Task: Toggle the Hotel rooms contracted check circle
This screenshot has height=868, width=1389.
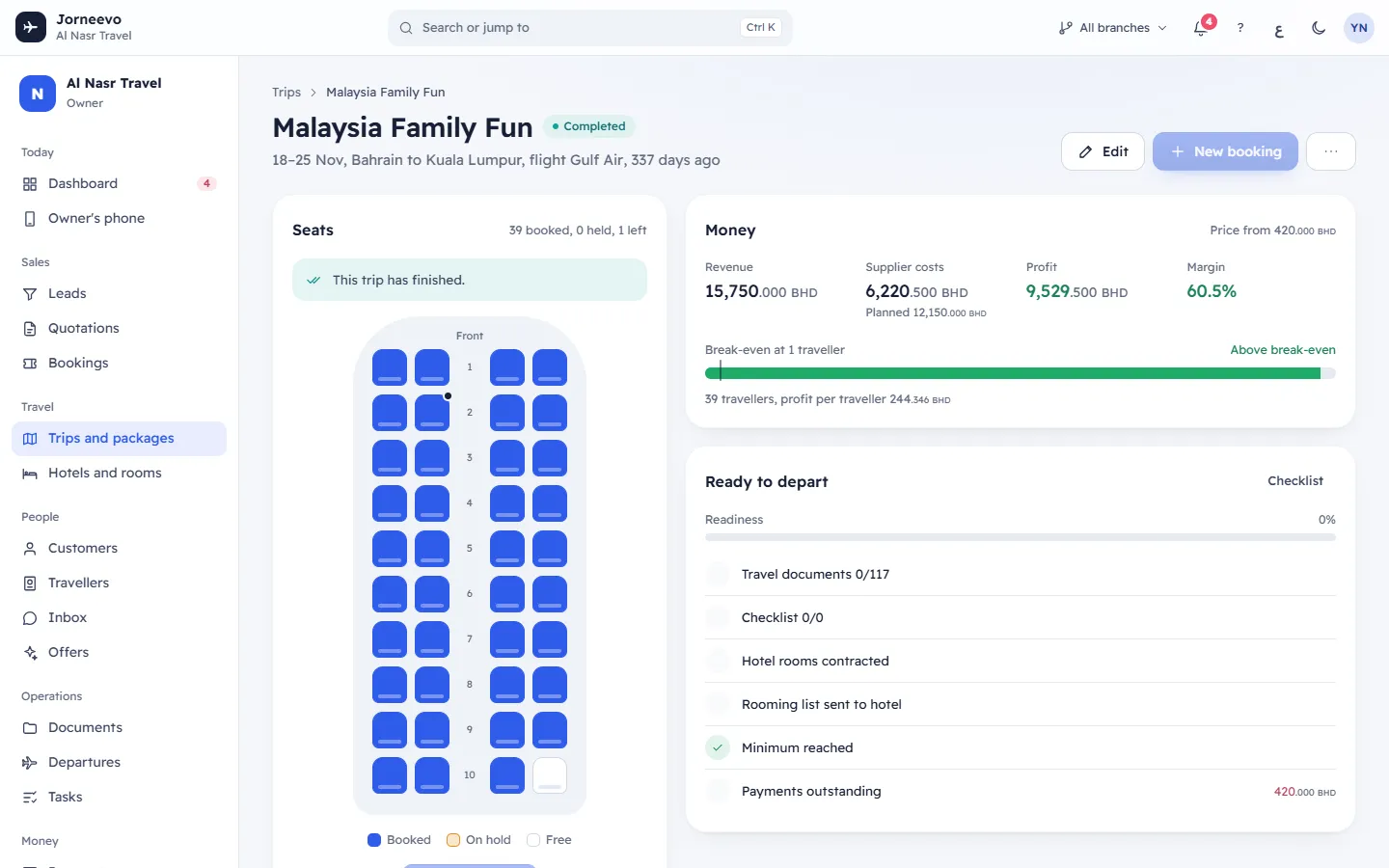Action: pyautogui.click(x=718, y=661)
